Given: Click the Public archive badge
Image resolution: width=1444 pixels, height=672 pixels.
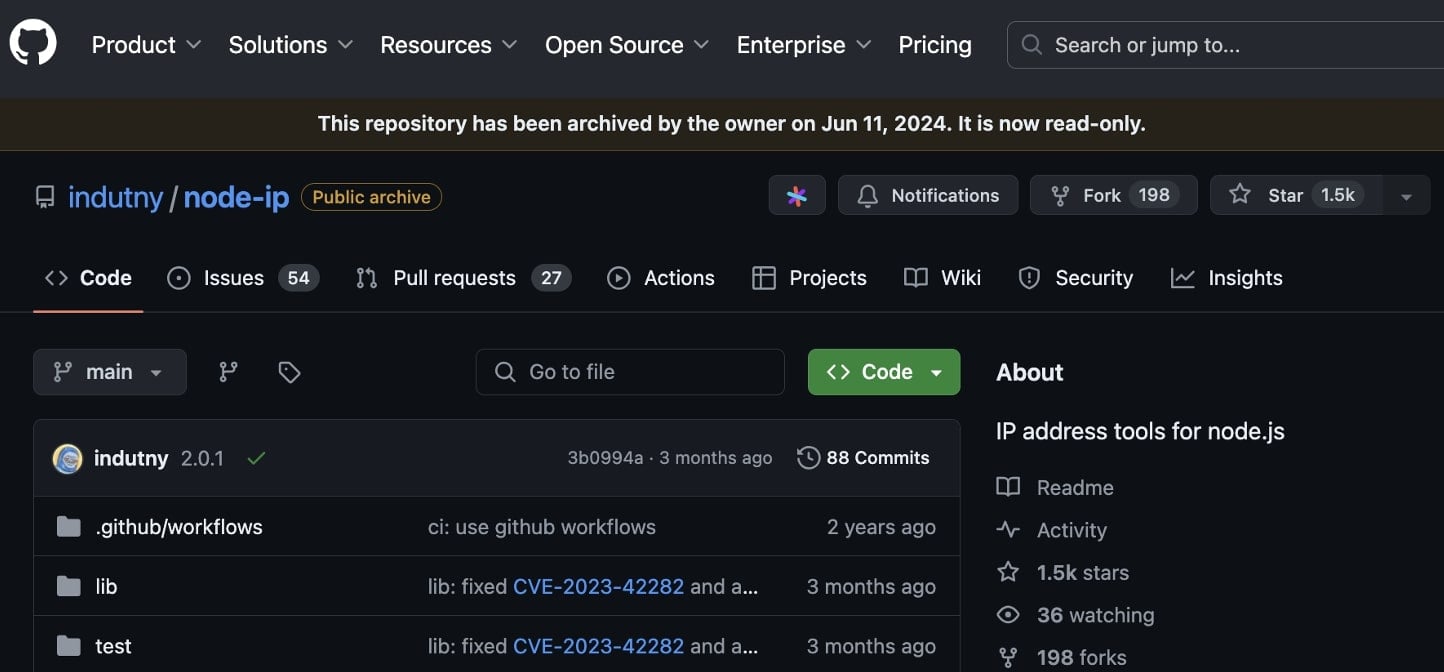Looking at the screenshot, I should click(371, 197).
